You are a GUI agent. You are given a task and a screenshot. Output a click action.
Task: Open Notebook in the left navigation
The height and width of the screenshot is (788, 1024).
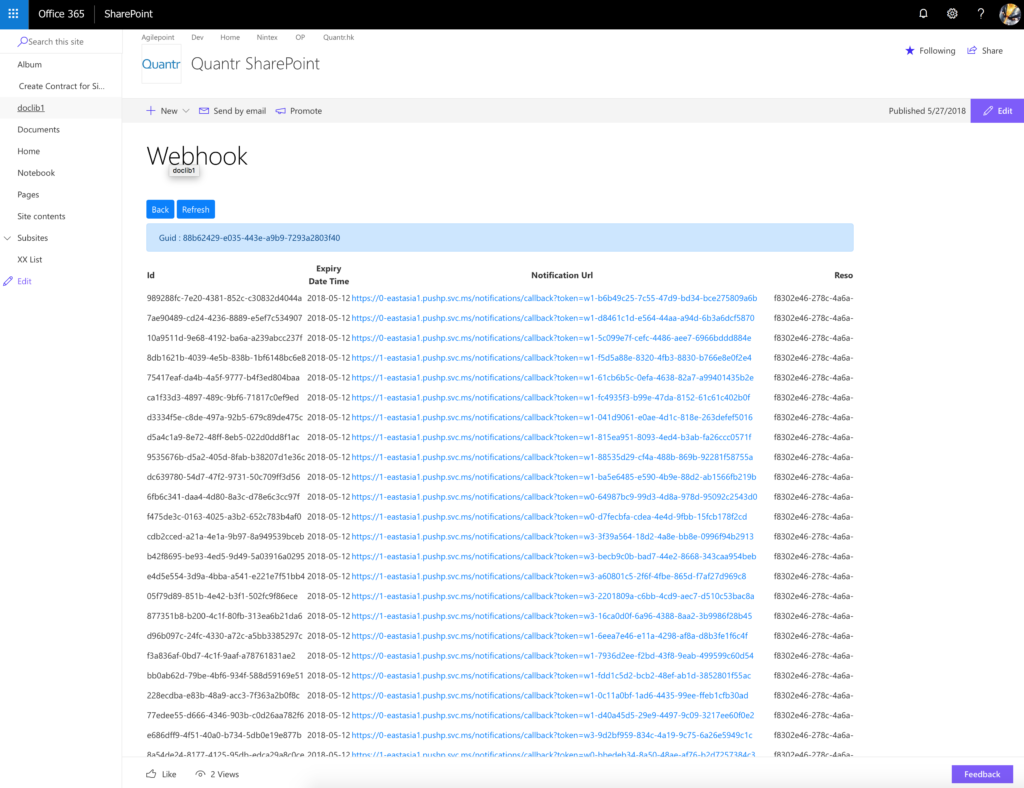coord(36,173)
